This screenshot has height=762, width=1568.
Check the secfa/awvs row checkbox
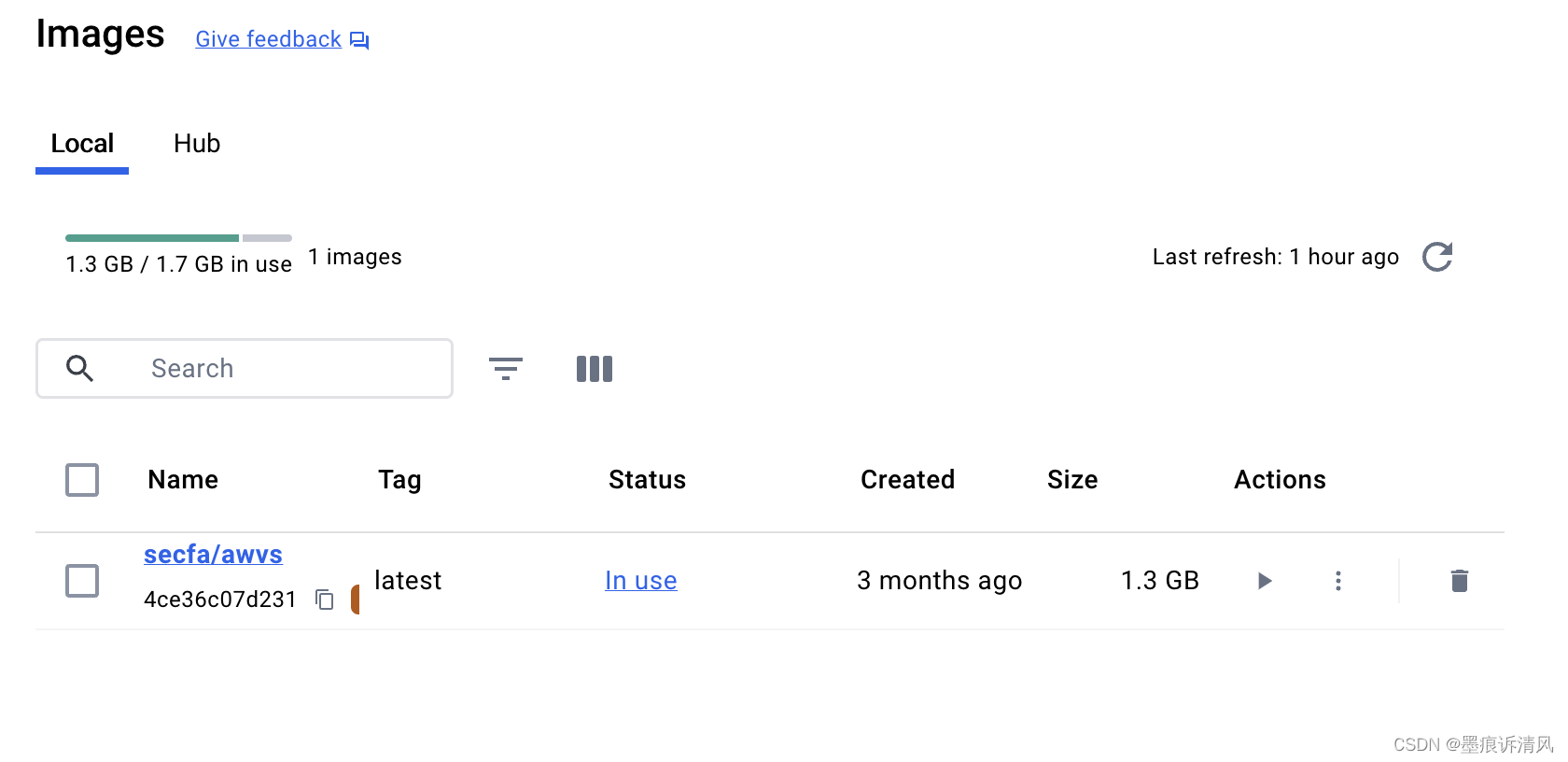coord(82,581)
